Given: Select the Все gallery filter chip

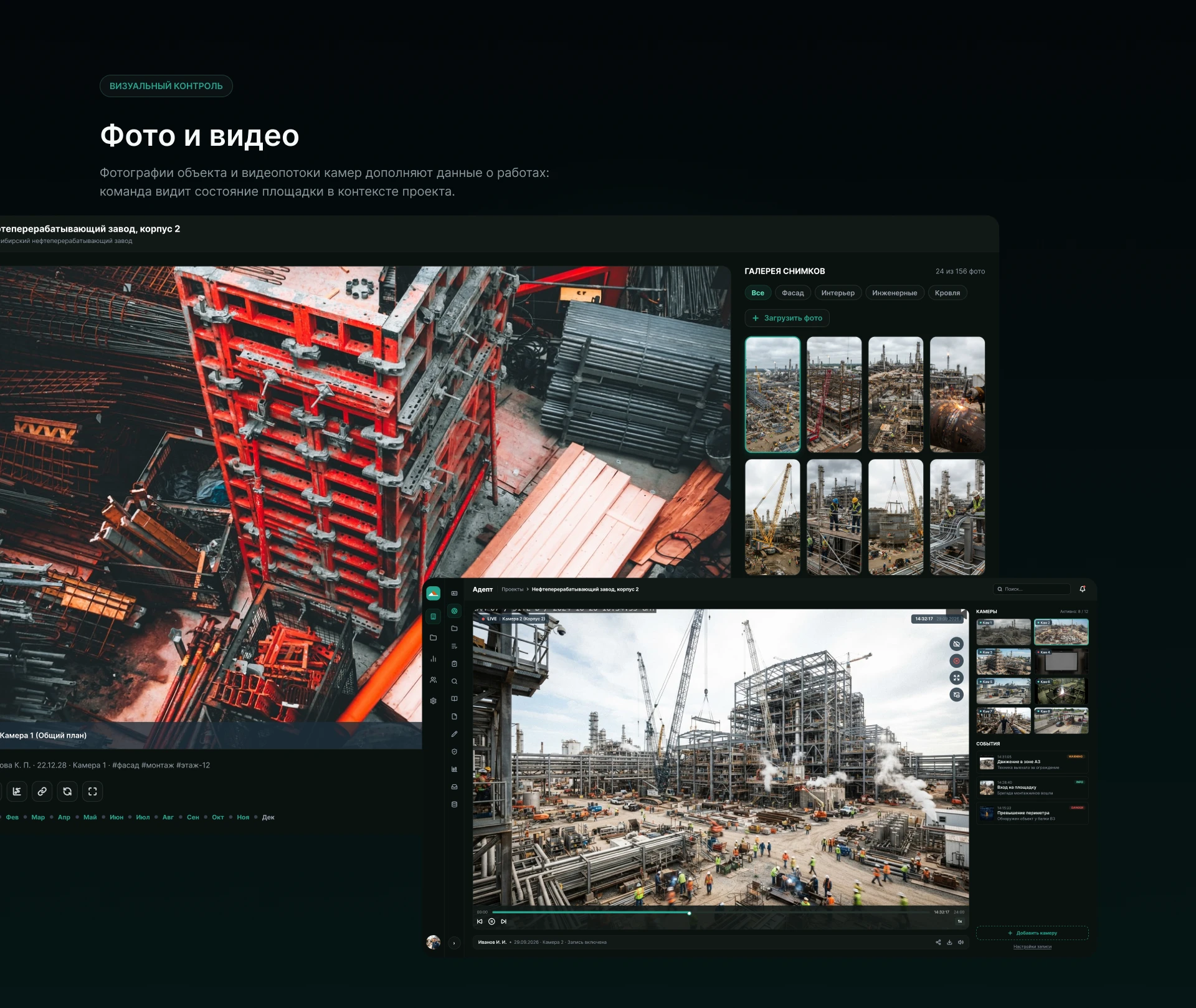Looking at the screenshot, I should click(x=757, y=293).
